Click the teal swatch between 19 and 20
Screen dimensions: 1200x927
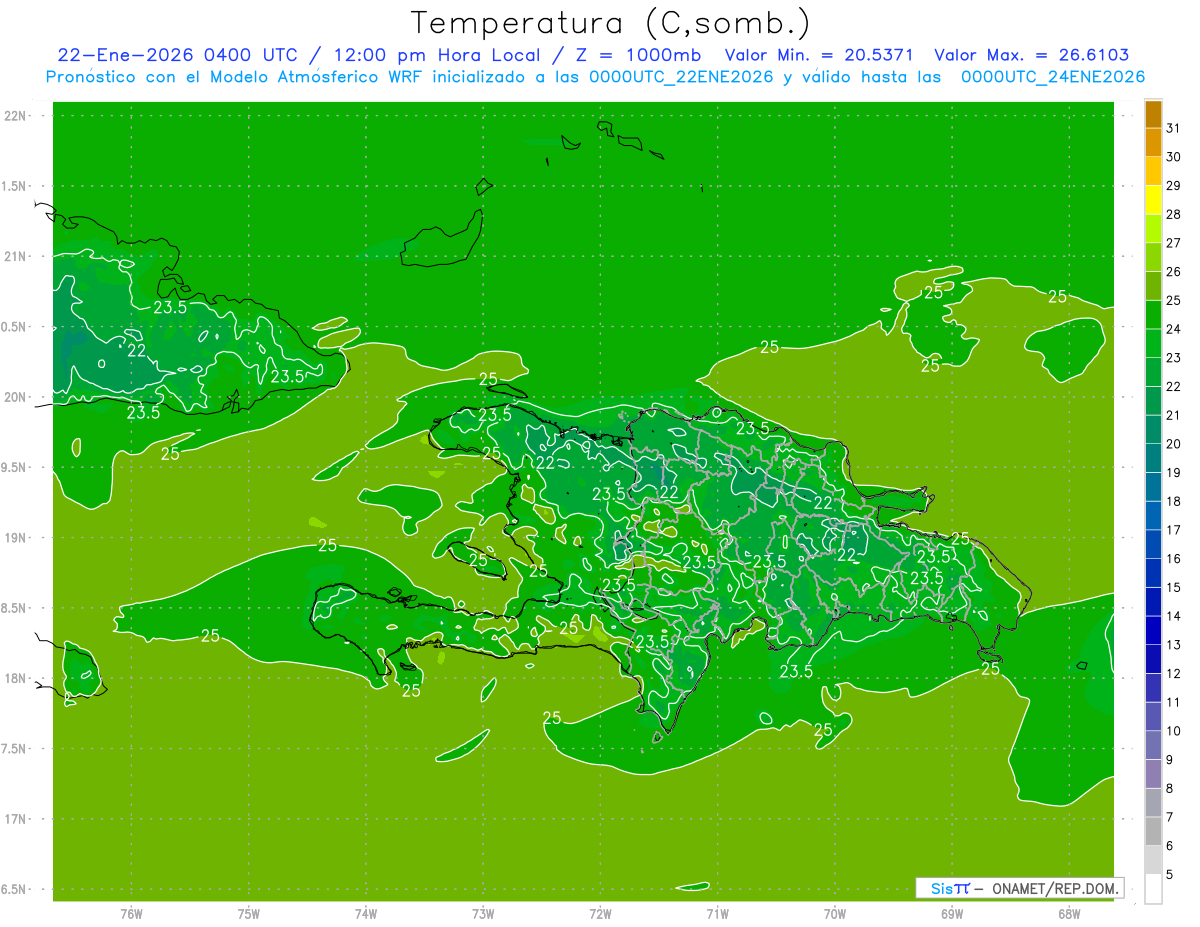(x=1153, y=459)
